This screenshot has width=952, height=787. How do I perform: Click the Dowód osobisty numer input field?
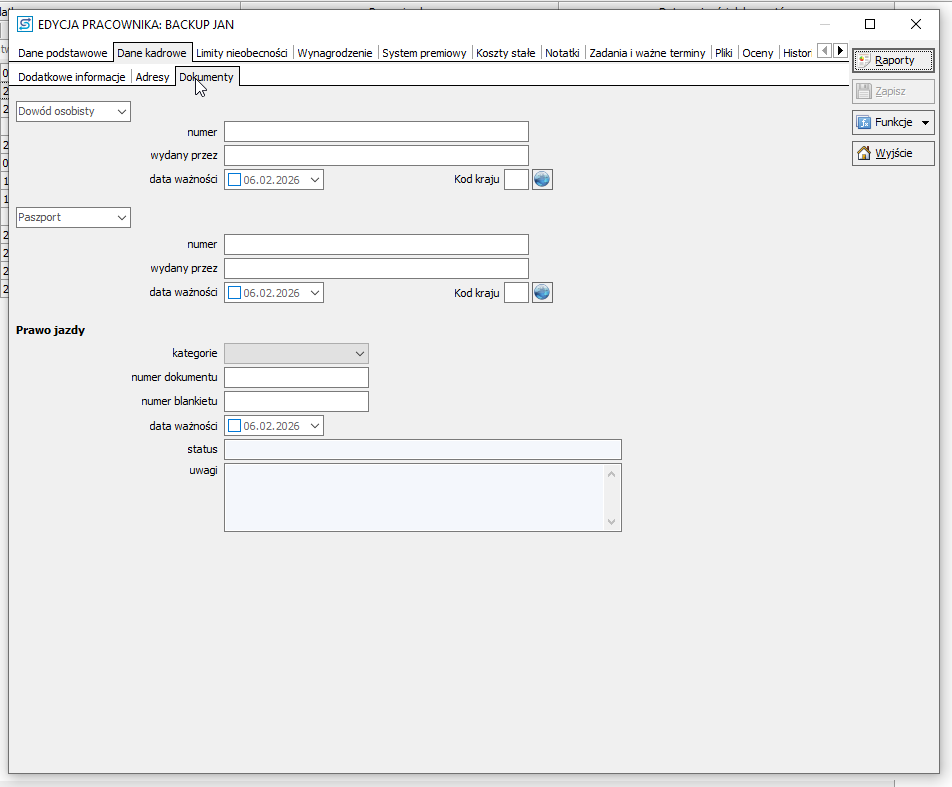tap(376, 132)
